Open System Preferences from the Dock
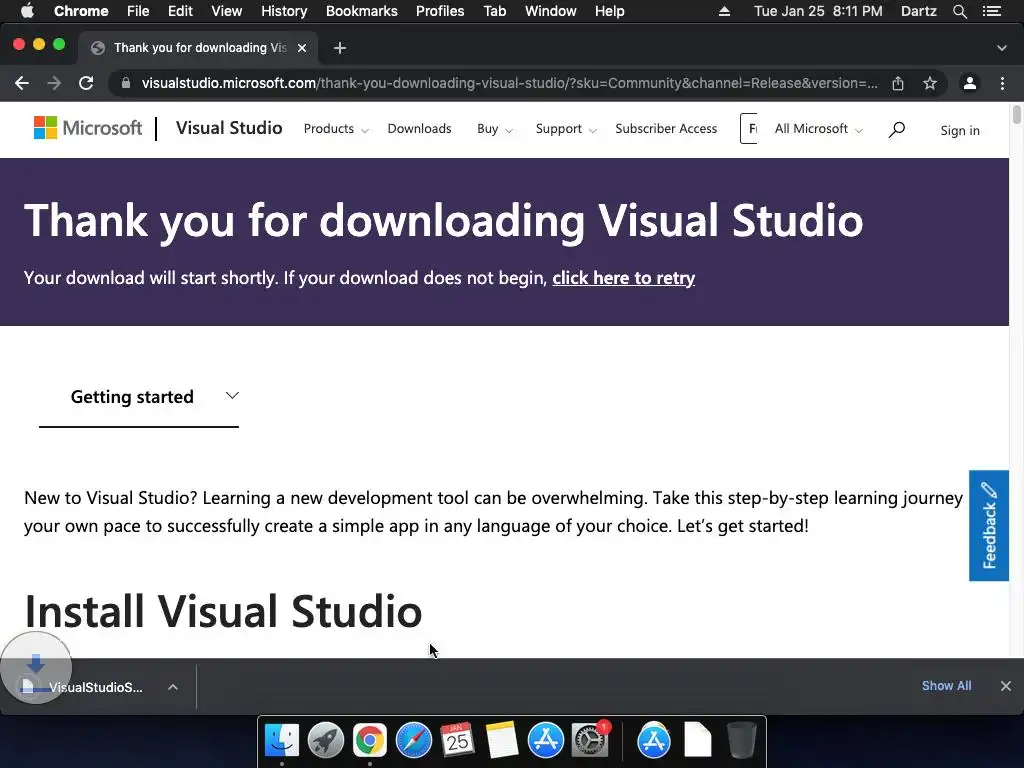 click(590, 741)
